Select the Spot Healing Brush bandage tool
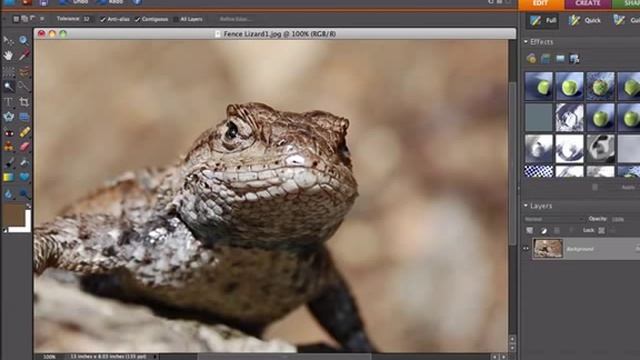 tap(24, 132)
